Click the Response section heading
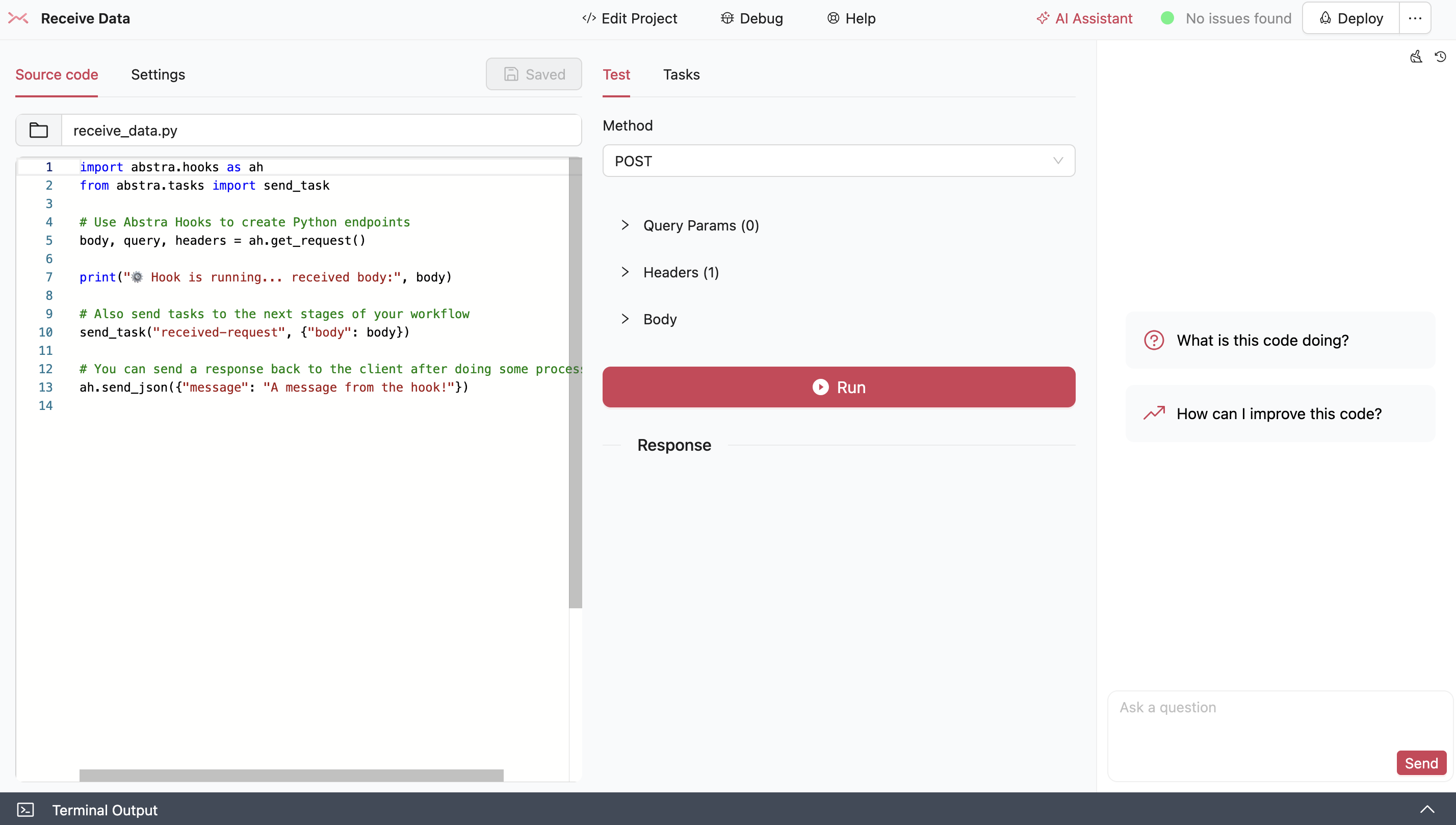This screenshot has height=825, width=1456. point(674,445)
